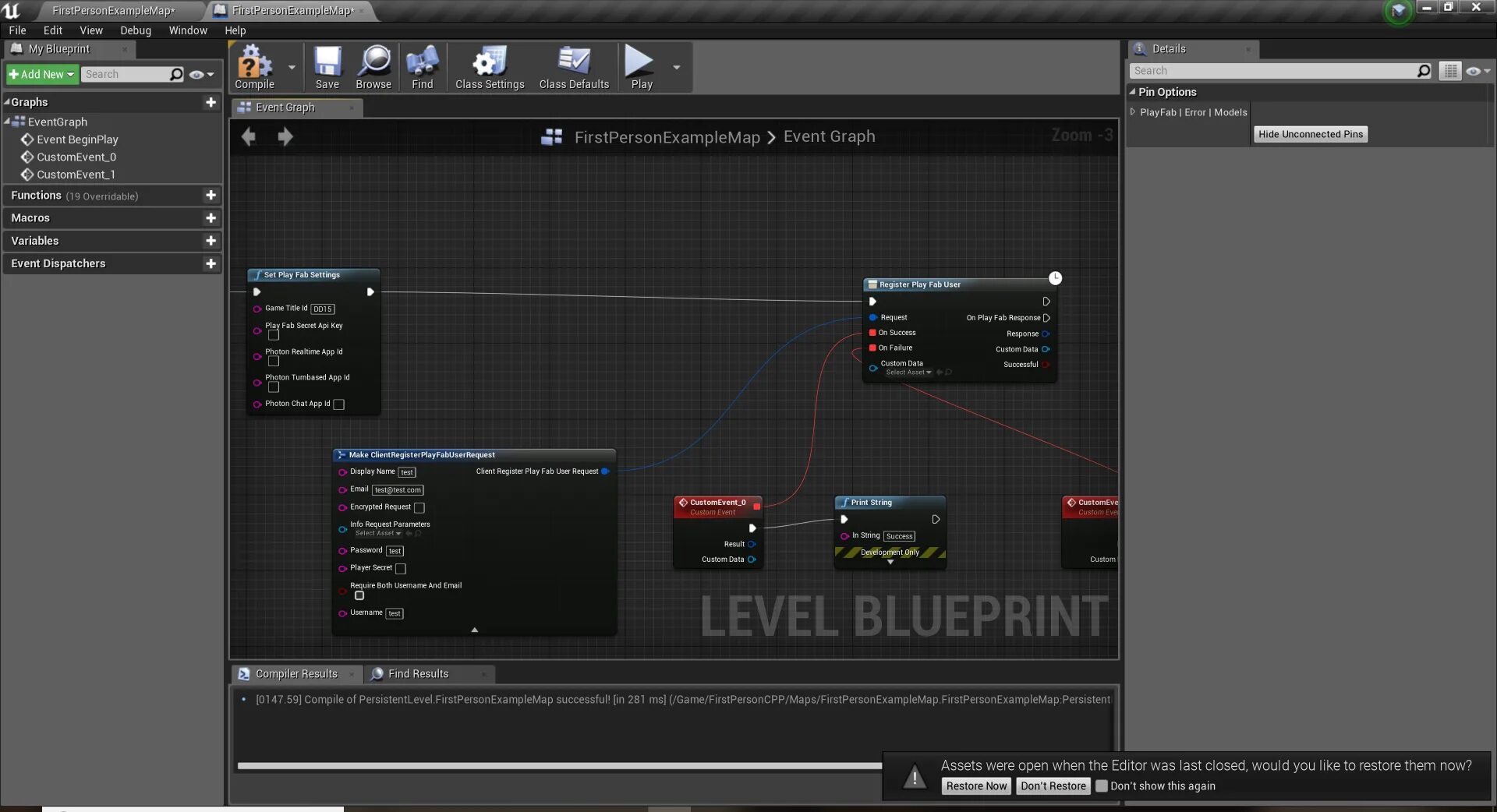Click Restore Now button

tap(976, 786)
